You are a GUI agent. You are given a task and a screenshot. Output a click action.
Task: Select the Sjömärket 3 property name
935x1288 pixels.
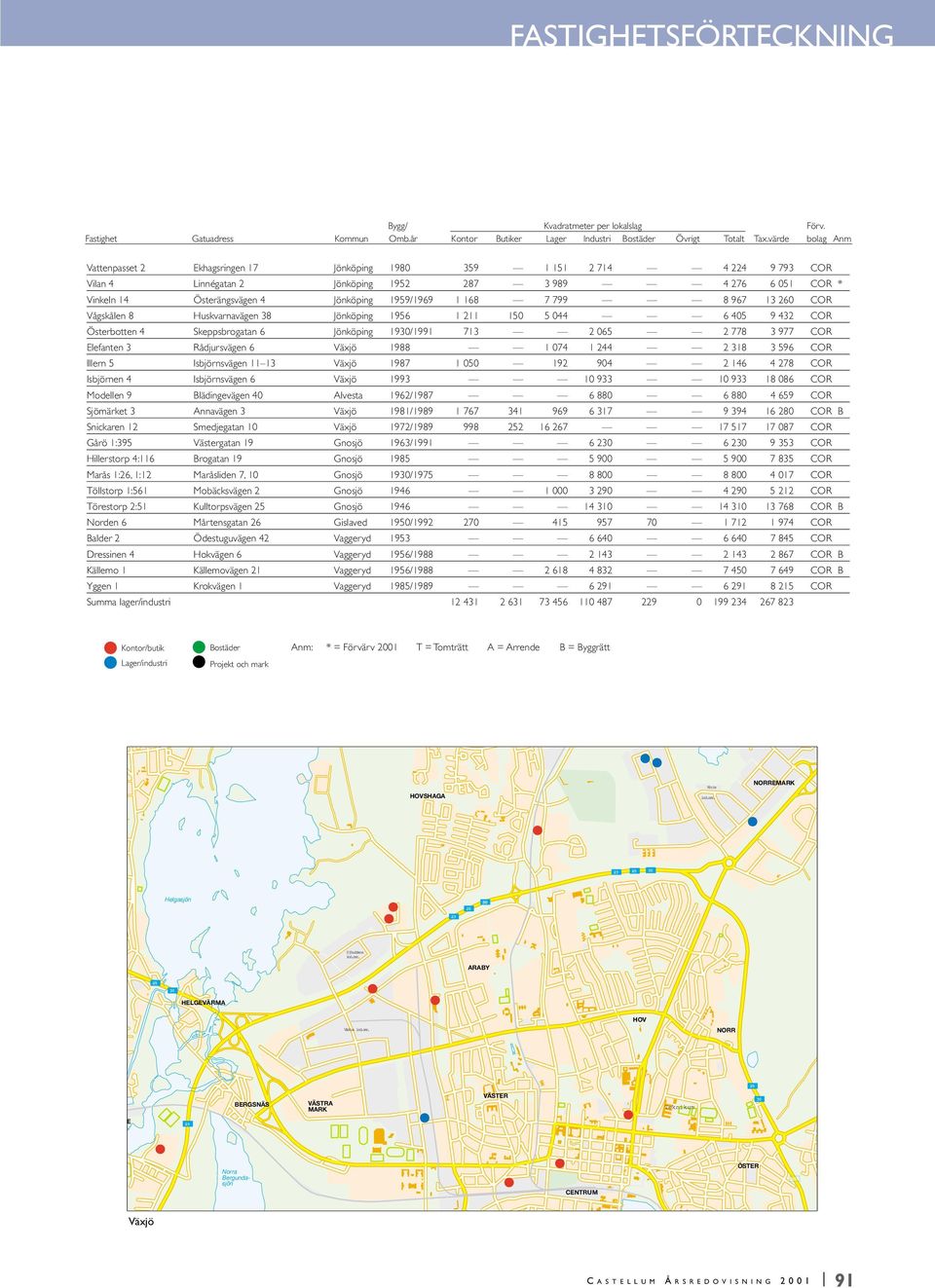111,411
